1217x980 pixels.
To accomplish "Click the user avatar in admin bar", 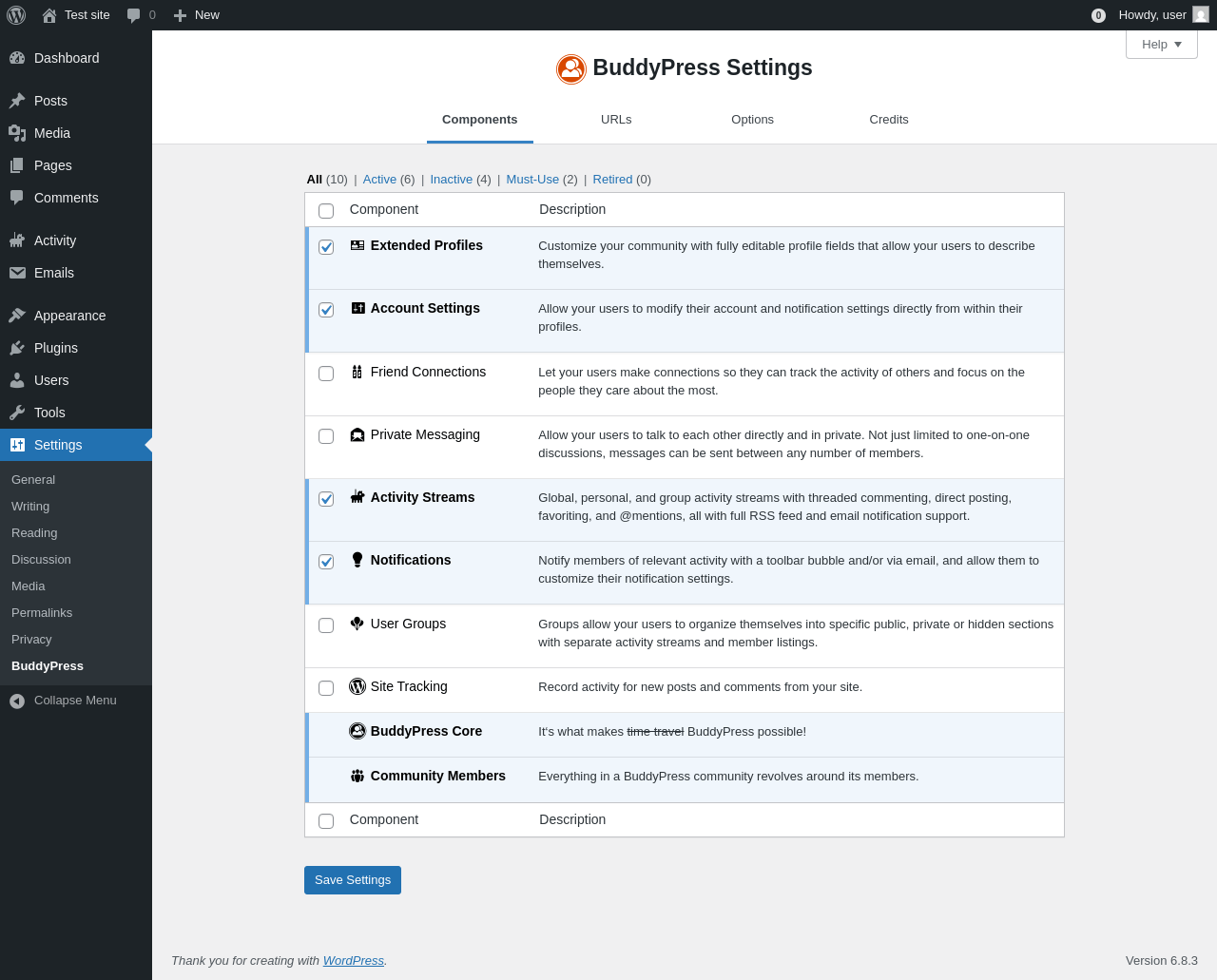I will click(x=1201, y=15).
